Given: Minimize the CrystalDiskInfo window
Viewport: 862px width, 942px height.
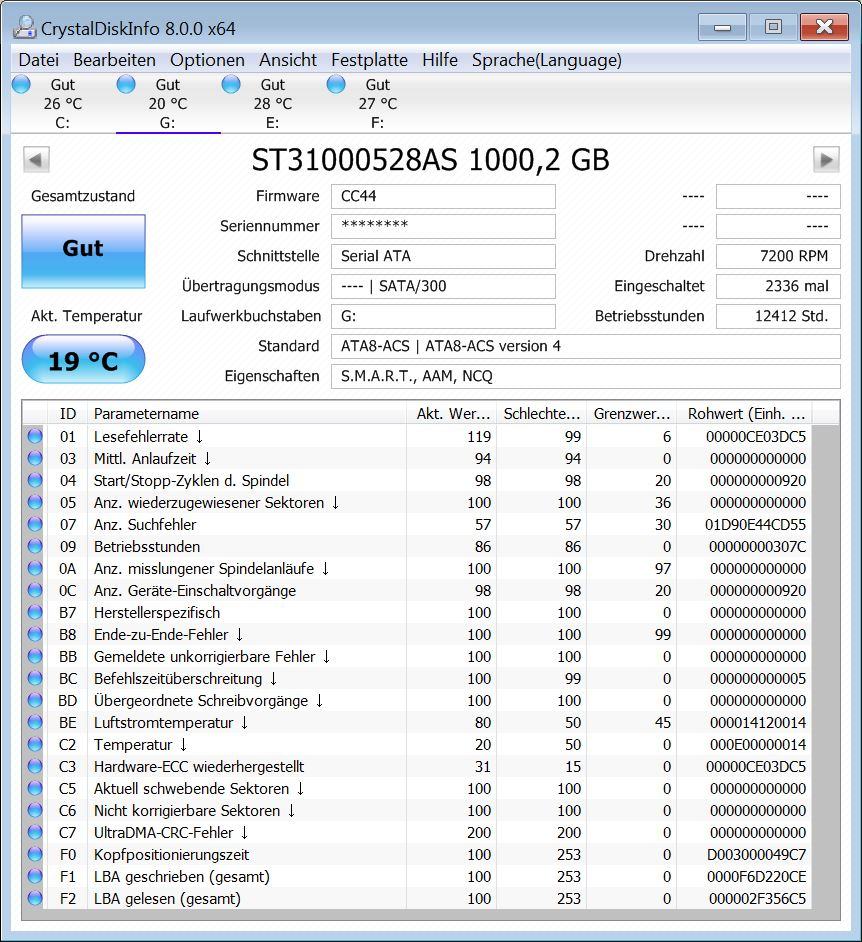Looking at the screenshot, I should click(723, 27).
